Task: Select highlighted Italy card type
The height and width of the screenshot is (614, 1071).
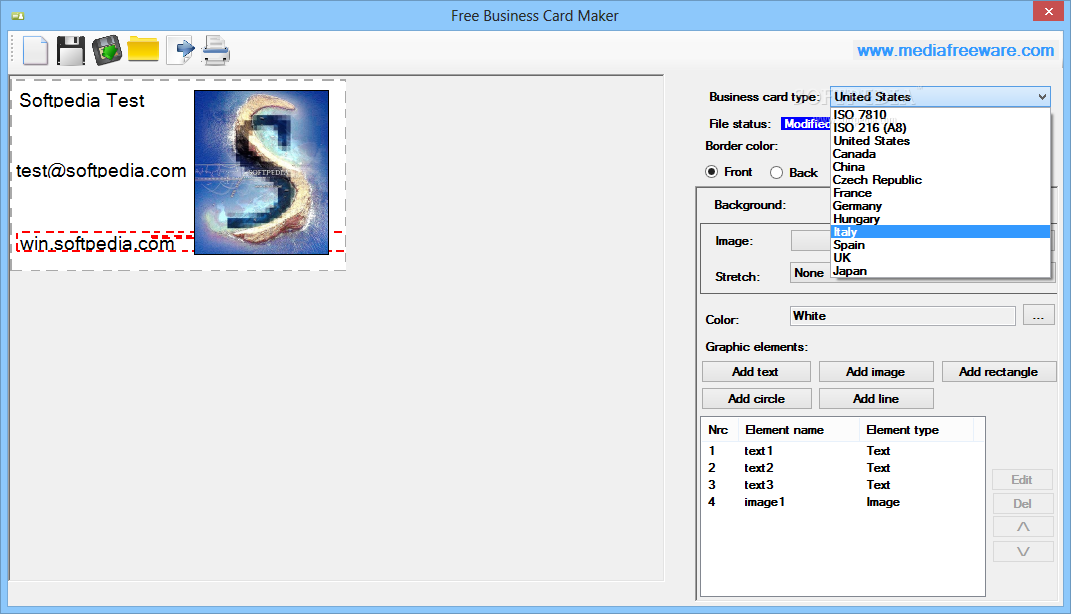Action: click(x=941, y=232)
